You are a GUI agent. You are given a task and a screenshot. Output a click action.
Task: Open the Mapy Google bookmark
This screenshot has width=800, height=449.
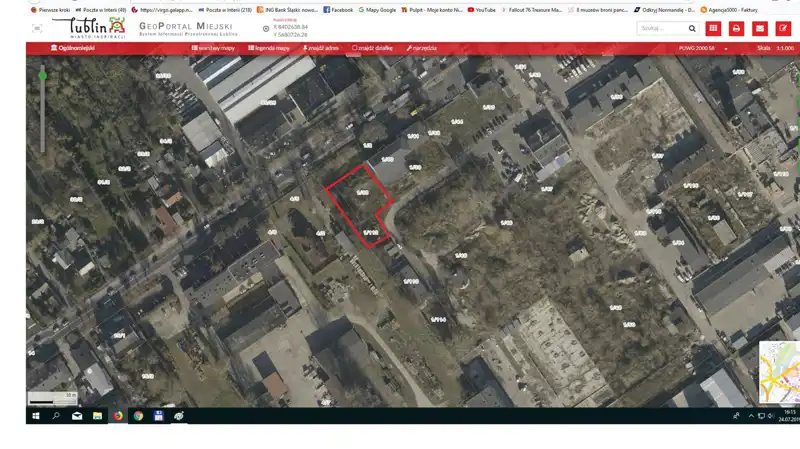(377, 10)
